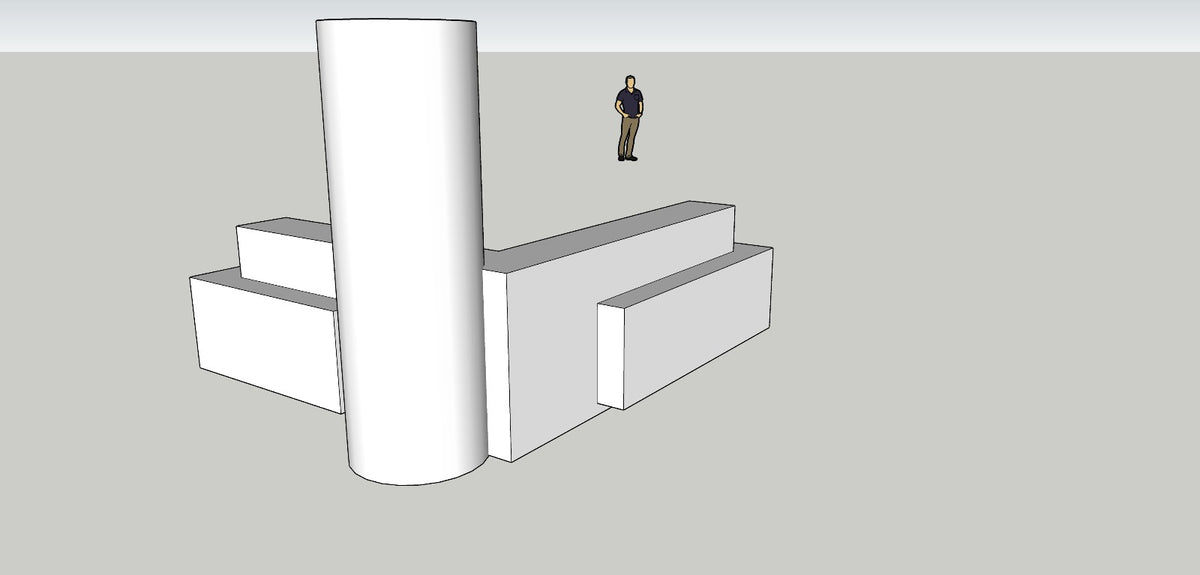This screenshot has width=1200, height=575.
Task: Click the top rim of the cylinder
Action: point(396,19)
